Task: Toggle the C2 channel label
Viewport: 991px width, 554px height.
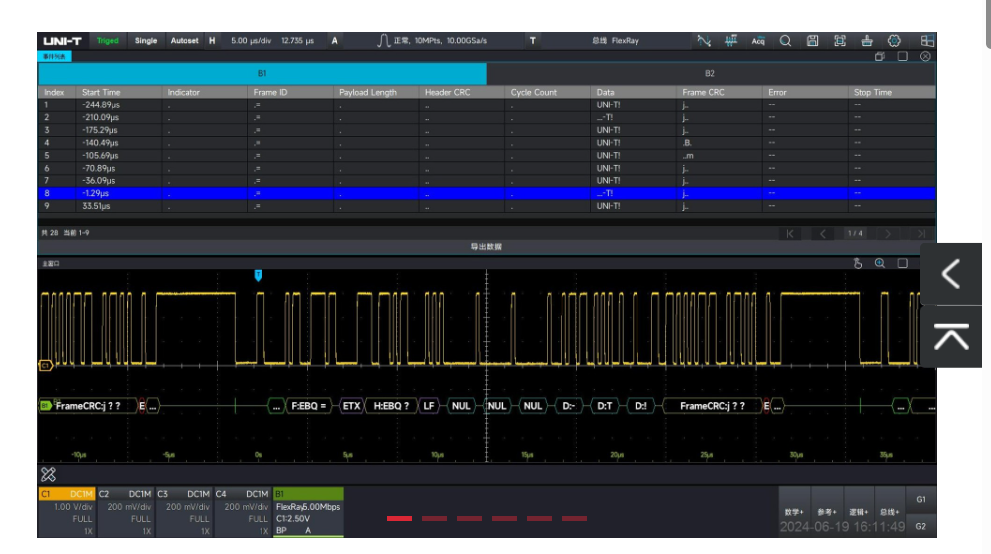Action: tap(125, 512)
